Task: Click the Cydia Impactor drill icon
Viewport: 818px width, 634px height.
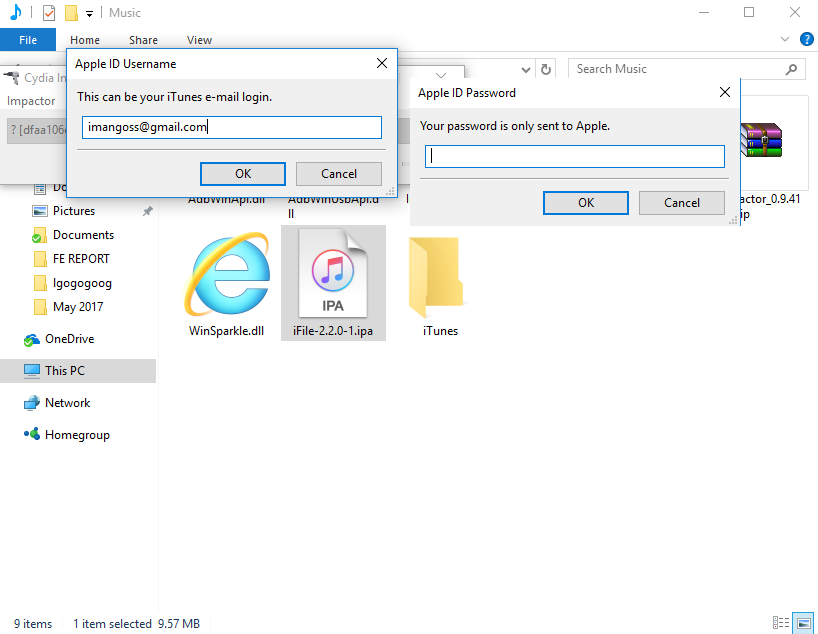Action: pos(11,78)
